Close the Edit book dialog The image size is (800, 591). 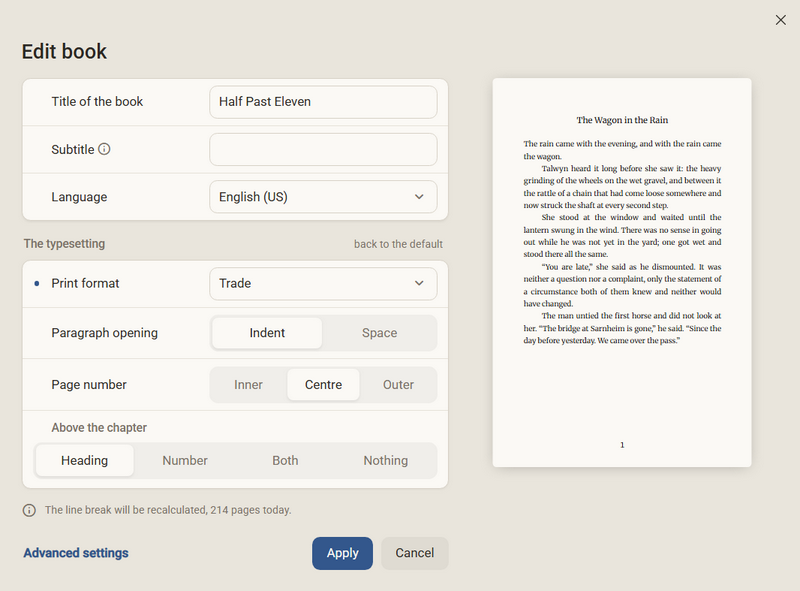click(x=781, y=20)
